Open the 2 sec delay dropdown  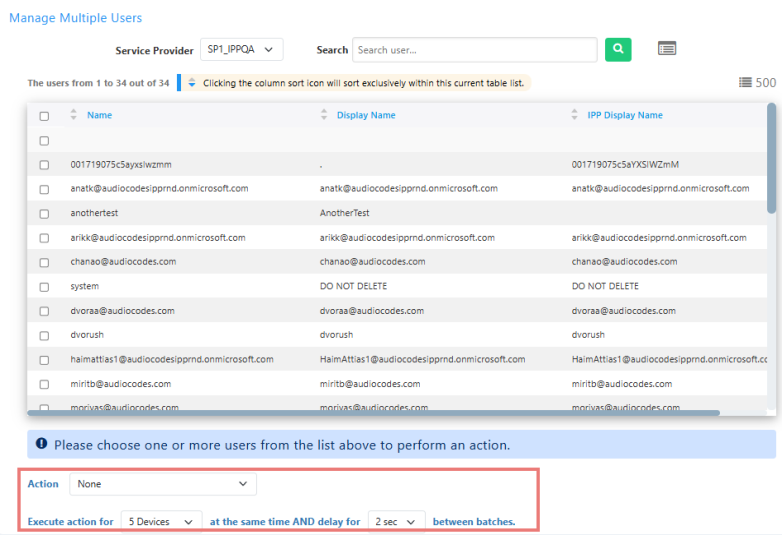click(x=397, y=522)
